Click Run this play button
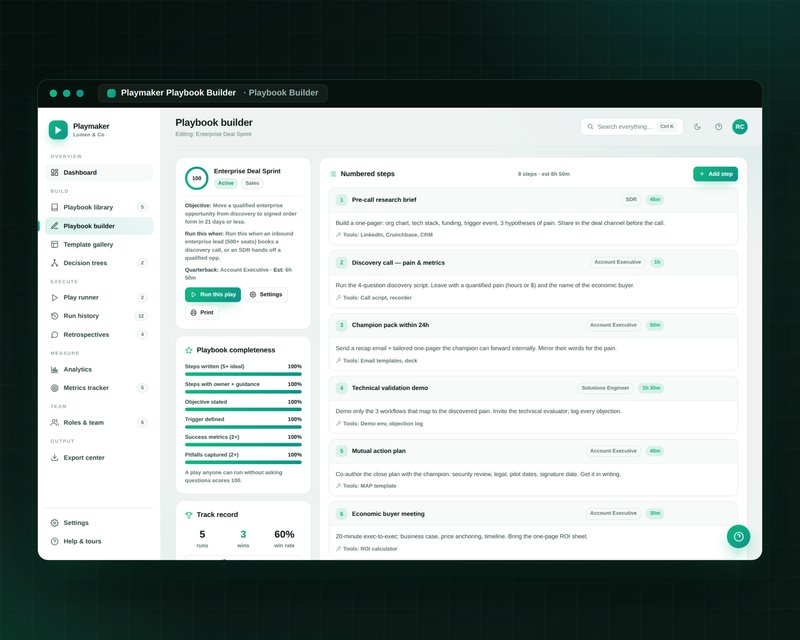This screenshot has height=640, width=800. pos(213,294)
